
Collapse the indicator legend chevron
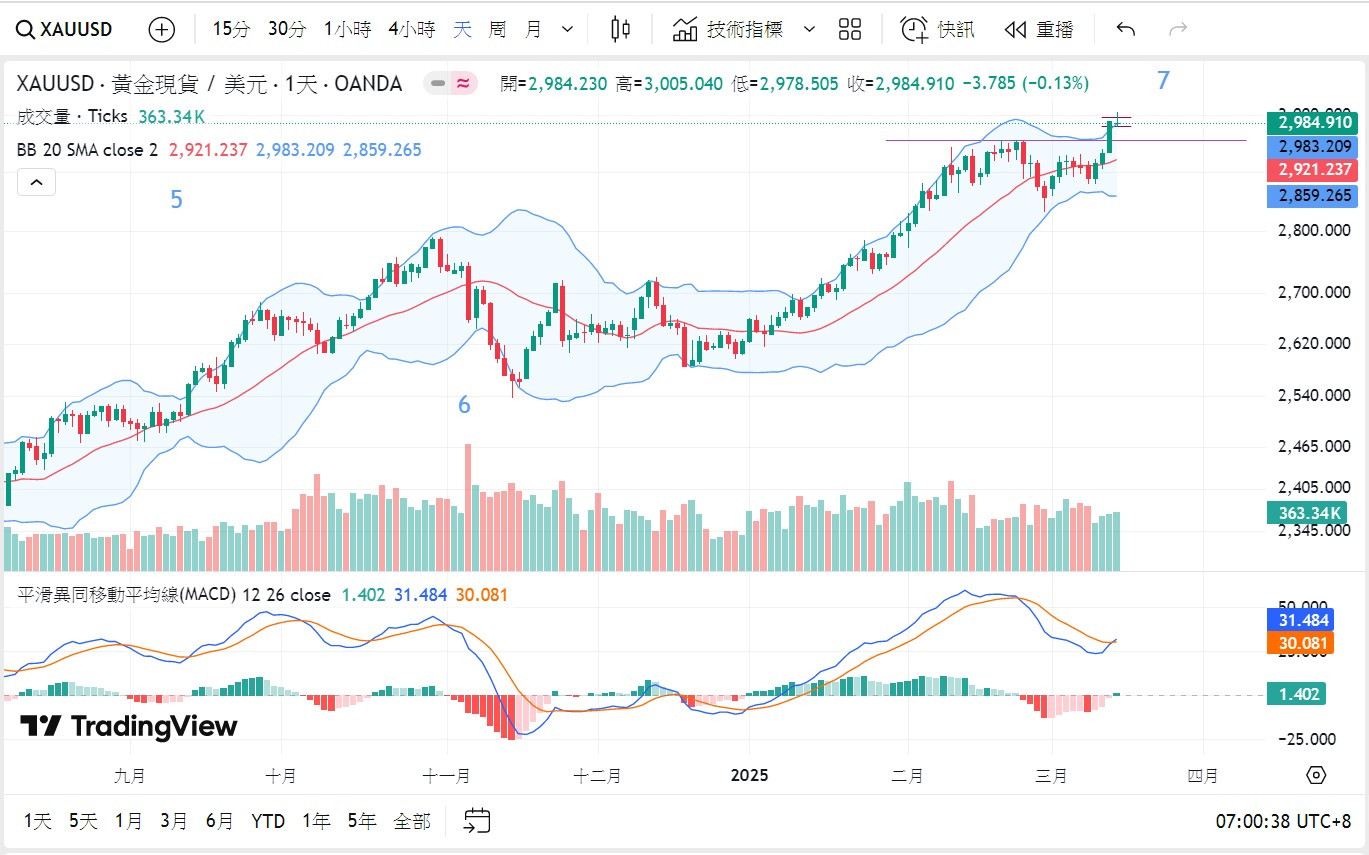coord(36,182)
